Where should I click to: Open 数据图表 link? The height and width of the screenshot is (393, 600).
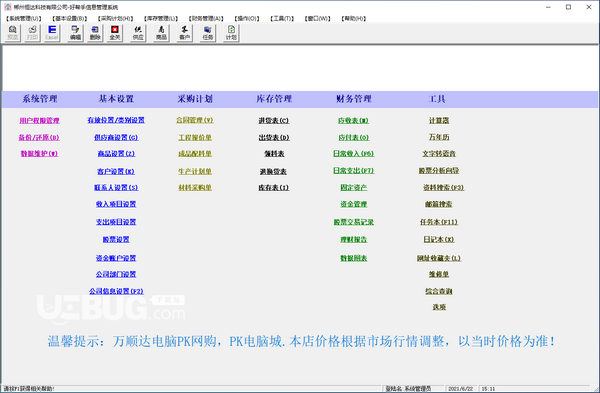tap(353, 258)
